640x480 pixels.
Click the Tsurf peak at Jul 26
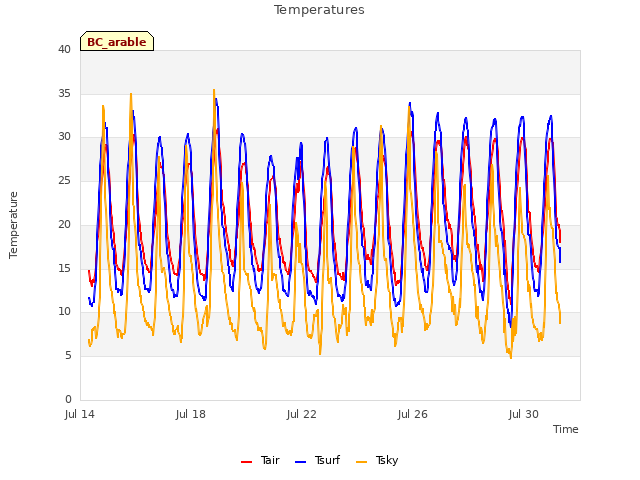pos(410,103)
